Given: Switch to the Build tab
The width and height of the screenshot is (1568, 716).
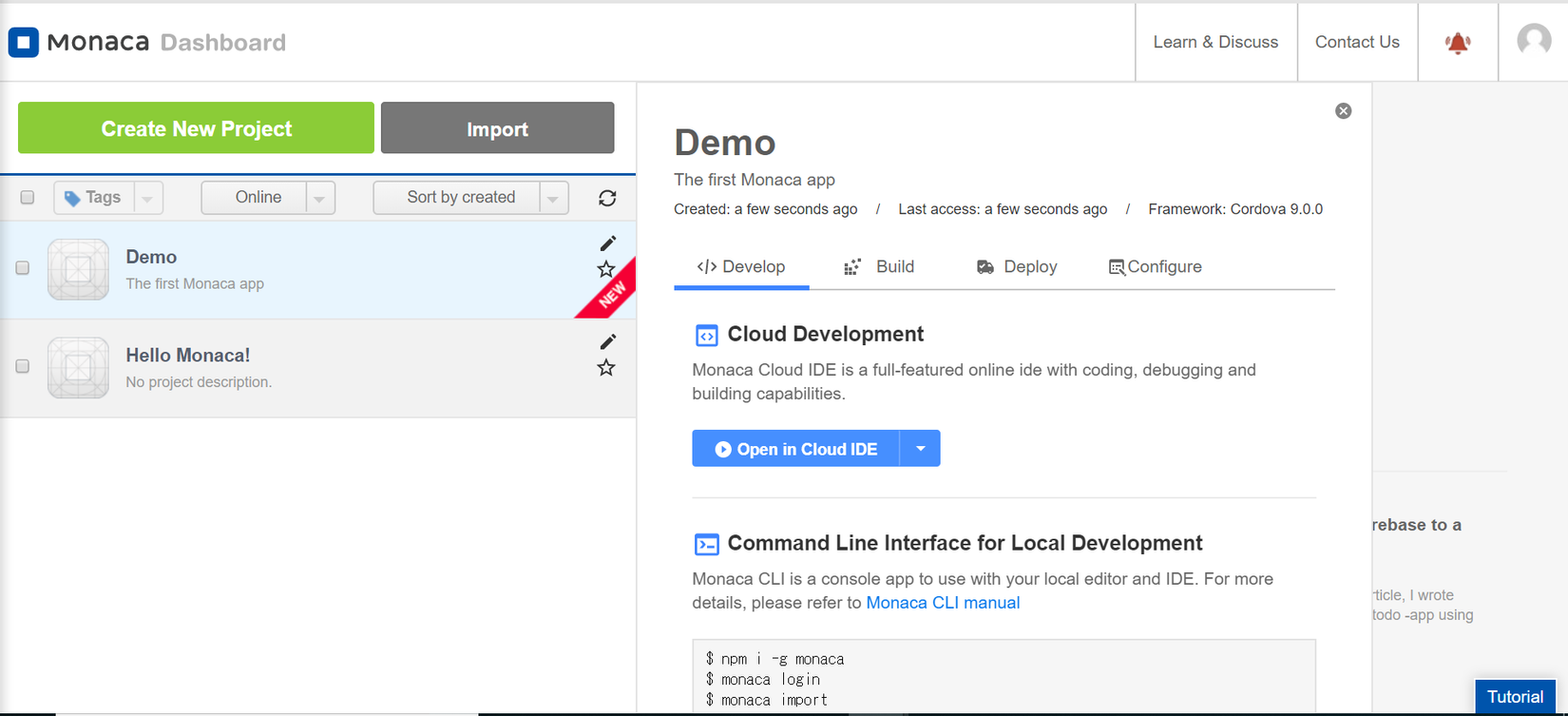Looking at the screenshot, I should (879, 267).
